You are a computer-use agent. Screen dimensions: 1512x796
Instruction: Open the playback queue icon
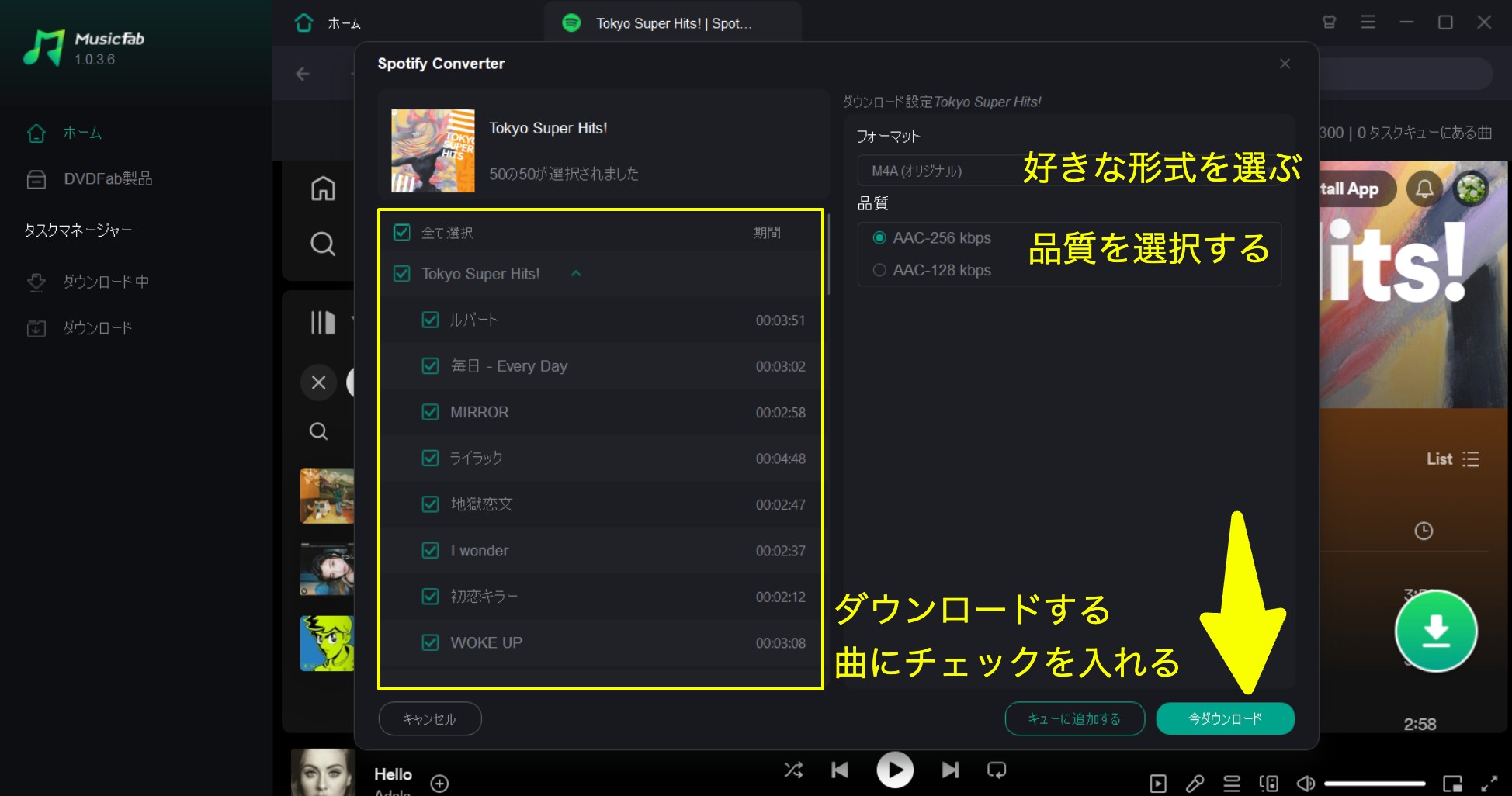click(1232, 784)
